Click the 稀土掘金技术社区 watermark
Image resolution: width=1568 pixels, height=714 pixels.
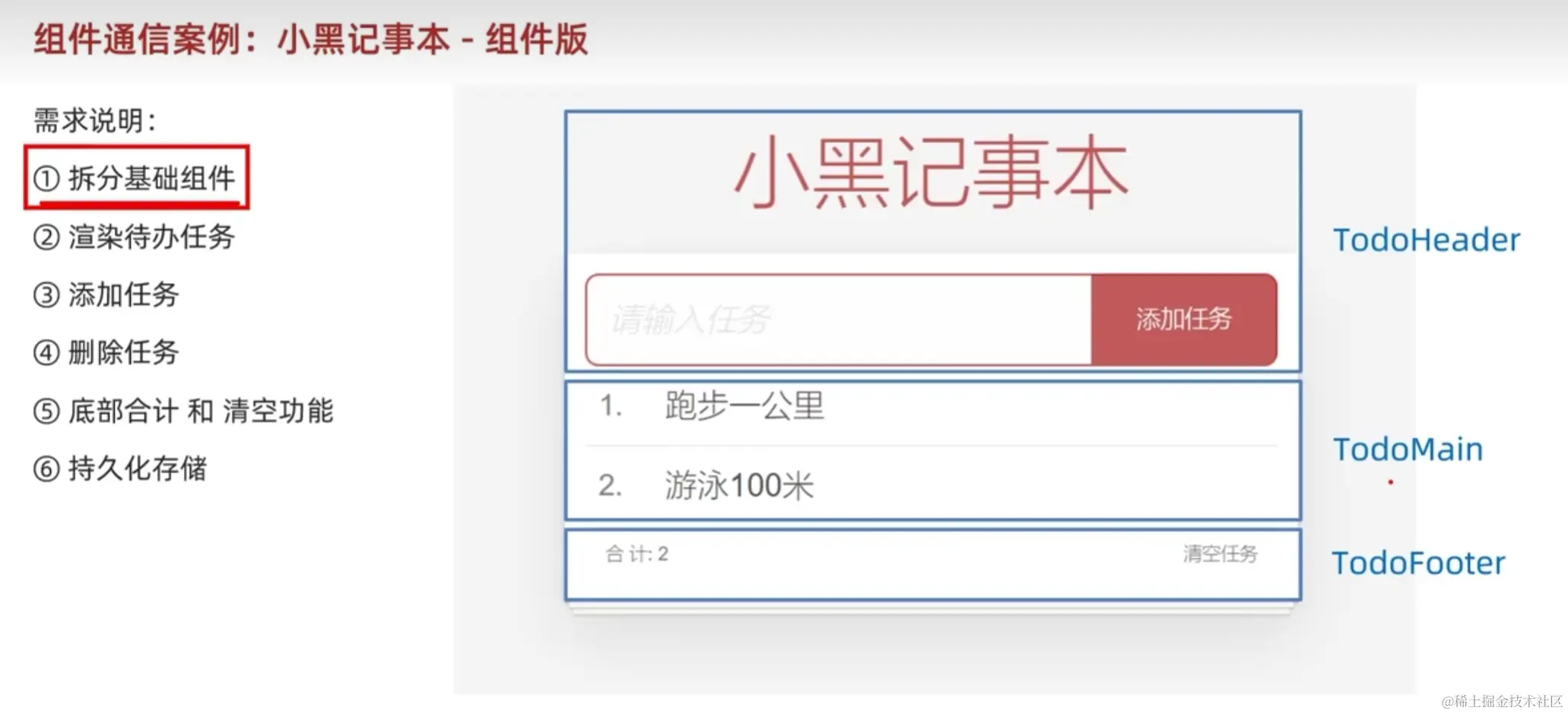(1501, 700)
